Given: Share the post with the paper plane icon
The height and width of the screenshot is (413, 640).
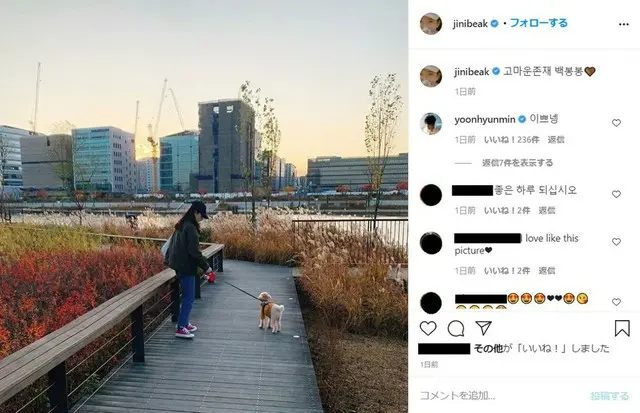Looking at the screenshot, I should (483, 328).
